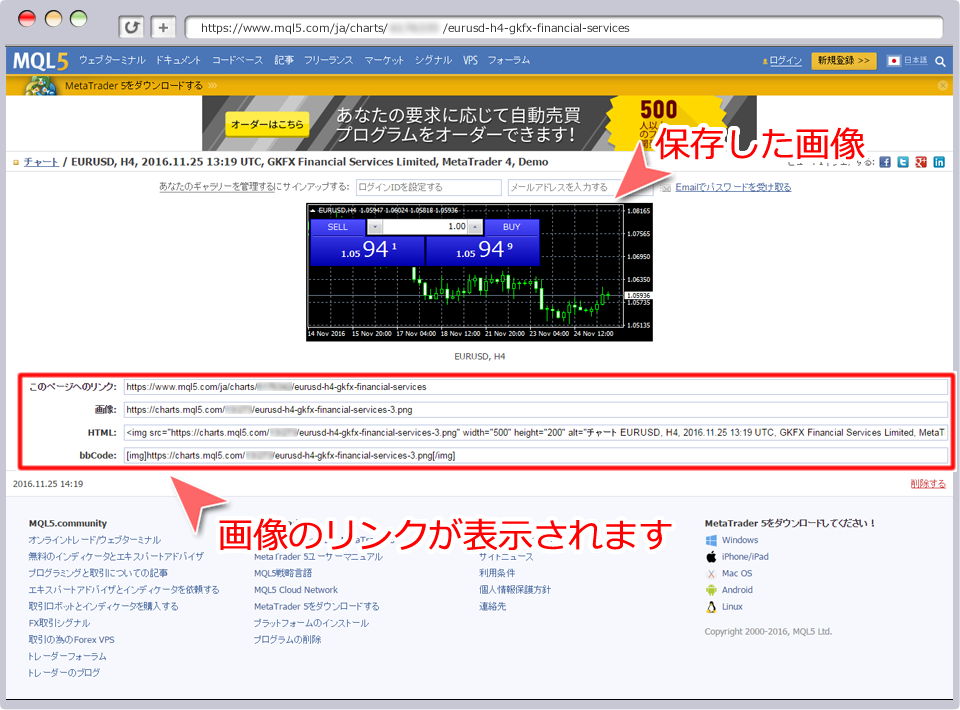
Task: Focus the ログインIDを設定する field
Action: pyautogui.click(x=429, y=187)
